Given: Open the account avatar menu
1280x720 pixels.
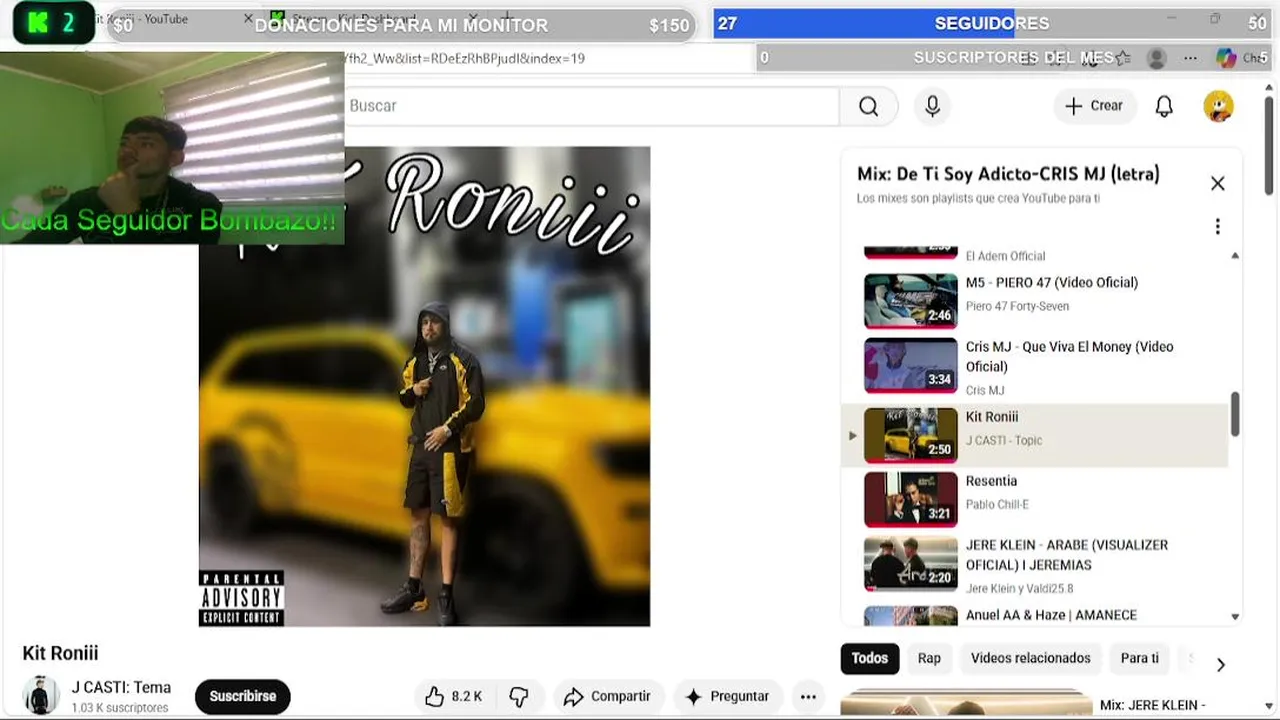Looking at the screenshot, I should click(1218, 106).
